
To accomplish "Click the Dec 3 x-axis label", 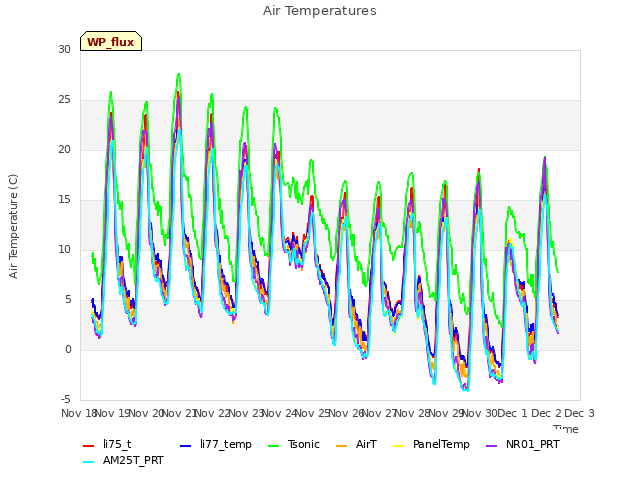I will [x=579, y=413].
